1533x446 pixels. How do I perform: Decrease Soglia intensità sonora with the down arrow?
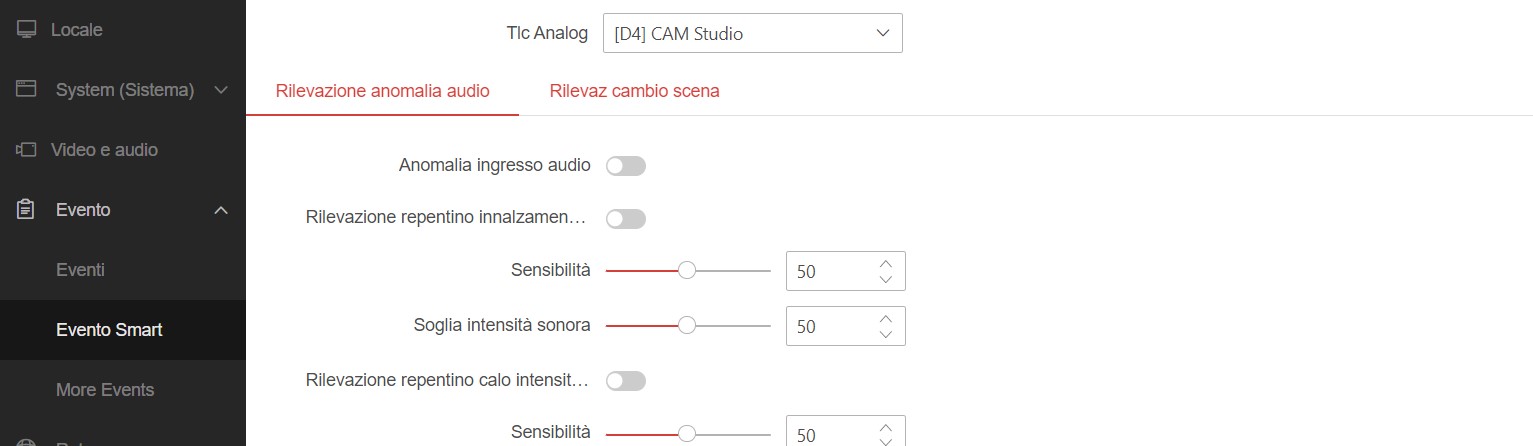885,335
